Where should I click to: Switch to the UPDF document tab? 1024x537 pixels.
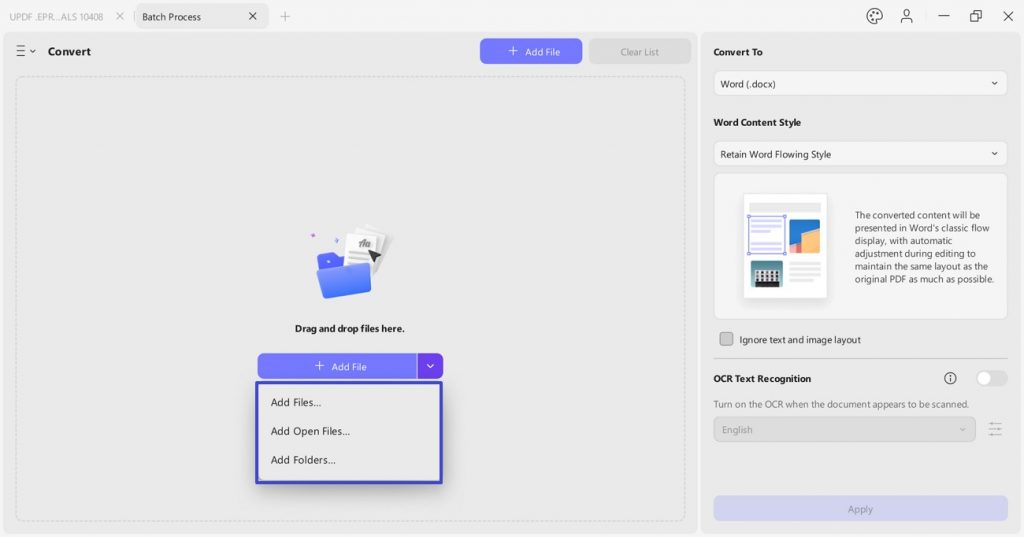[x=57, y=16]
